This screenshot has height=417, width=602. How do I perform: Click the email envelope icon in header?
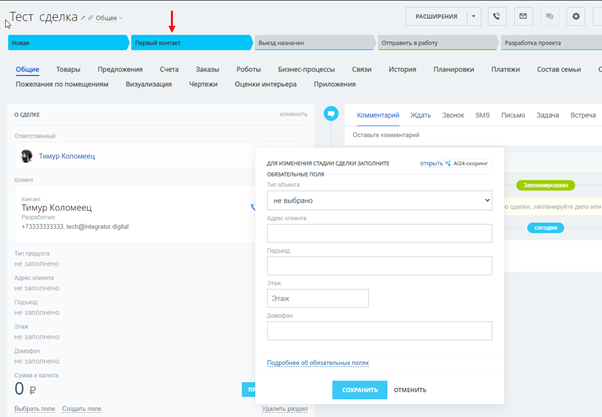(523, 17)
